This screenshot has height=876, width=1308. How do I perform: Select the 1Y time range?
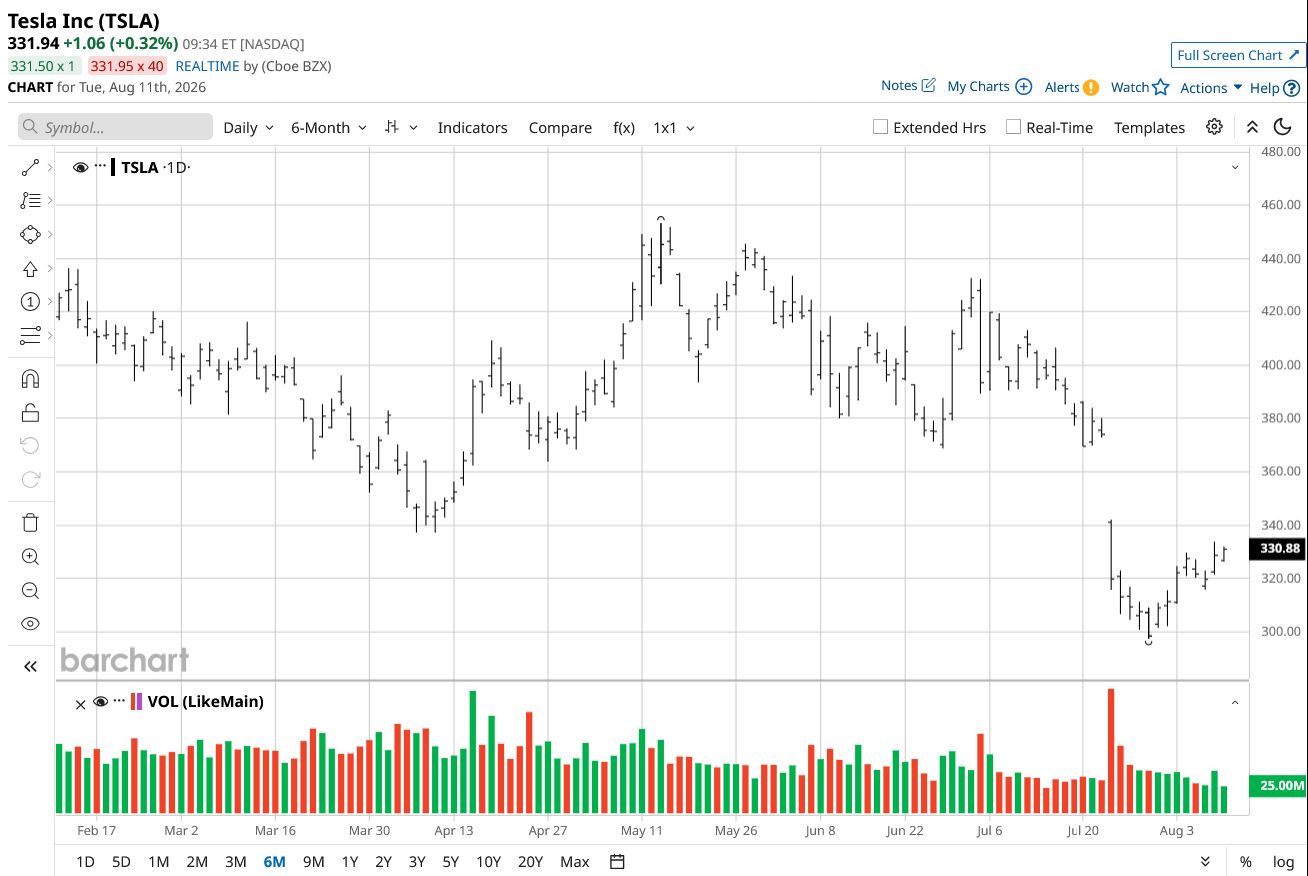pyautogui.click(x=349, y=862)
